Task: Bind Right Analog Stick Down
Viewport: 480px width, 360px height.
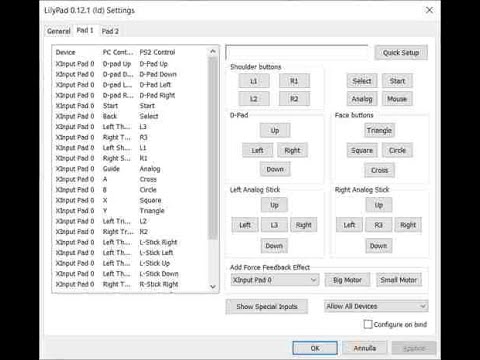Action: pos(379,246)
